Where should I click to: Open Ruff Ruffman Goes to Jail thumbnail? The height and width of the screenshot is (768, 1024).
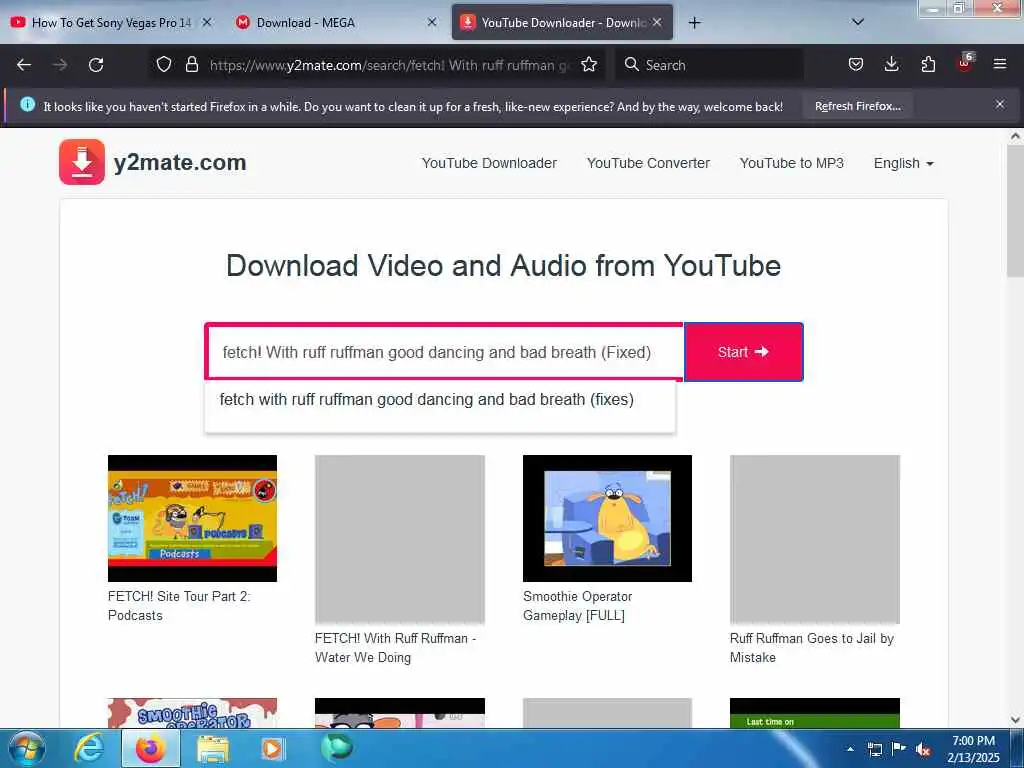(x=814, y=539)
